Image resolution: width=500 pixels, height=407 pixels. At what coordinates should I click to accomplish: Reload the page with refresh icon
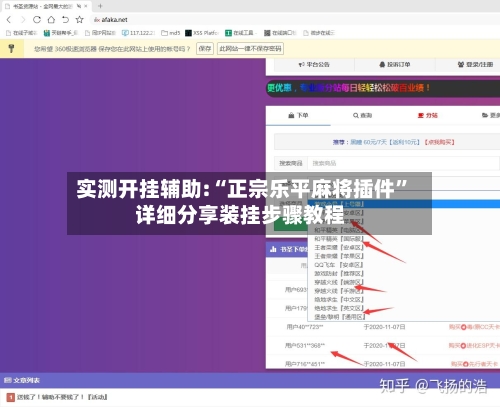tap(37, 20)
